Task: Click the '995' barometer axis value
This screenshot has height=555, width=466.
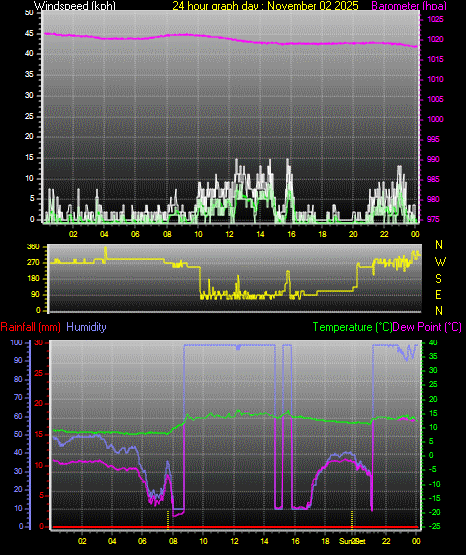Action: 433,139
